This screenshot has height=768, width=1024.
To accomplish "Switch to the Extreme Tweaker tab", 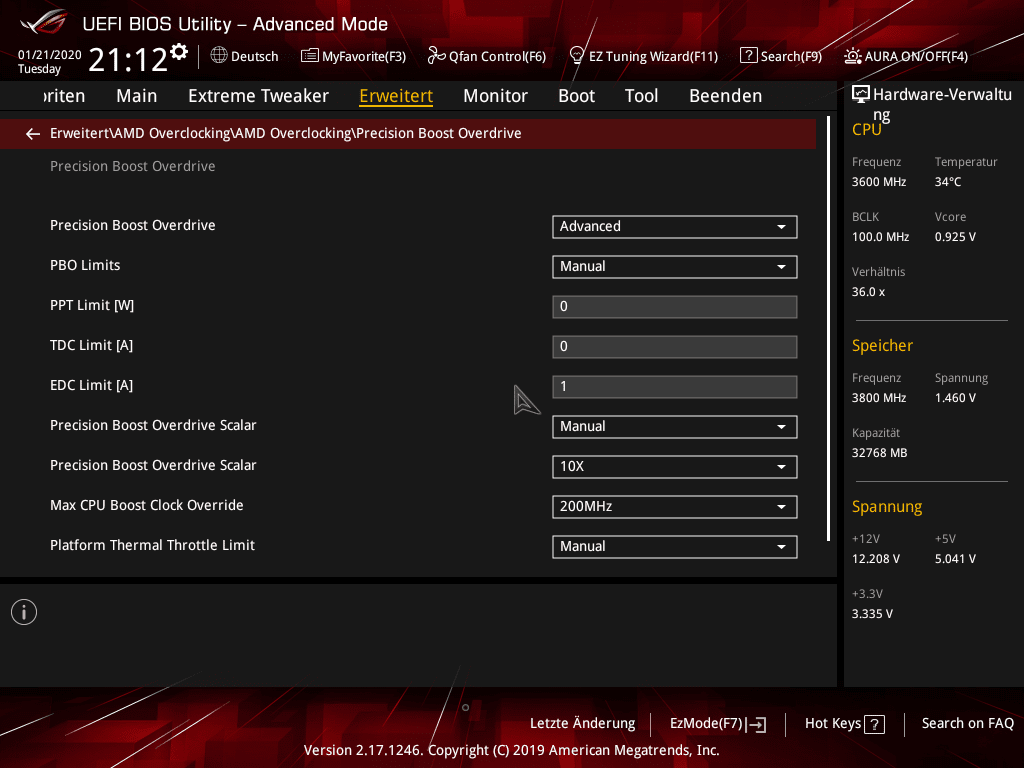I will pyautogui.click(x=259, y=96).
